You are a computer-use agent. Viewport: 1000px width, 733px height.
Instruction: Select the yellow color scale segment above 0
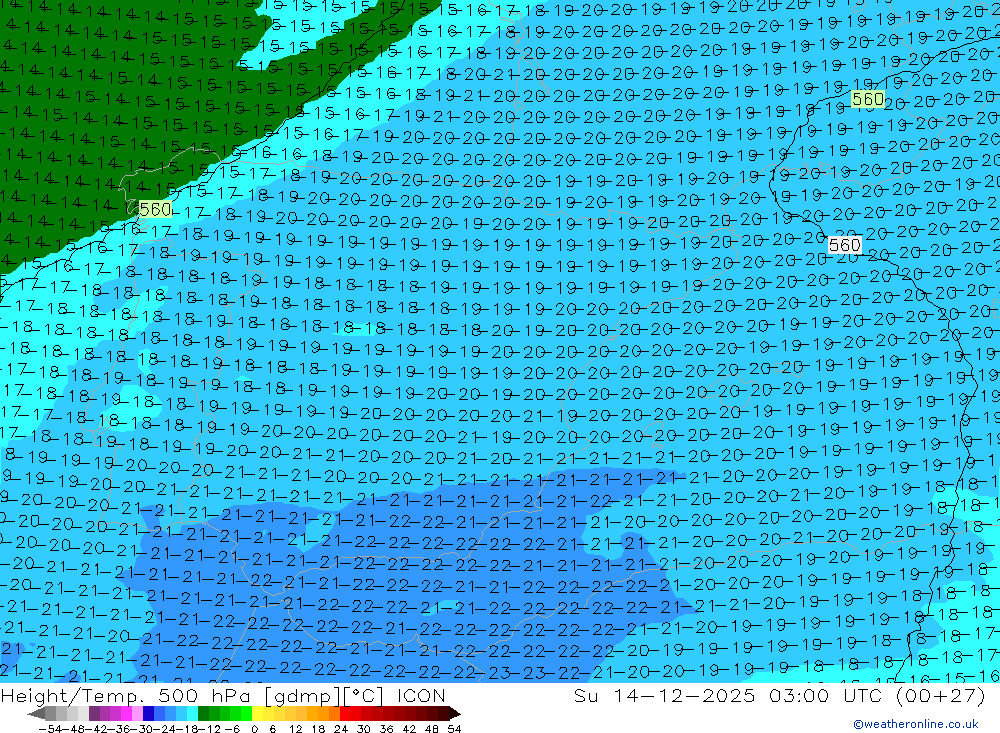coord(258,714)
